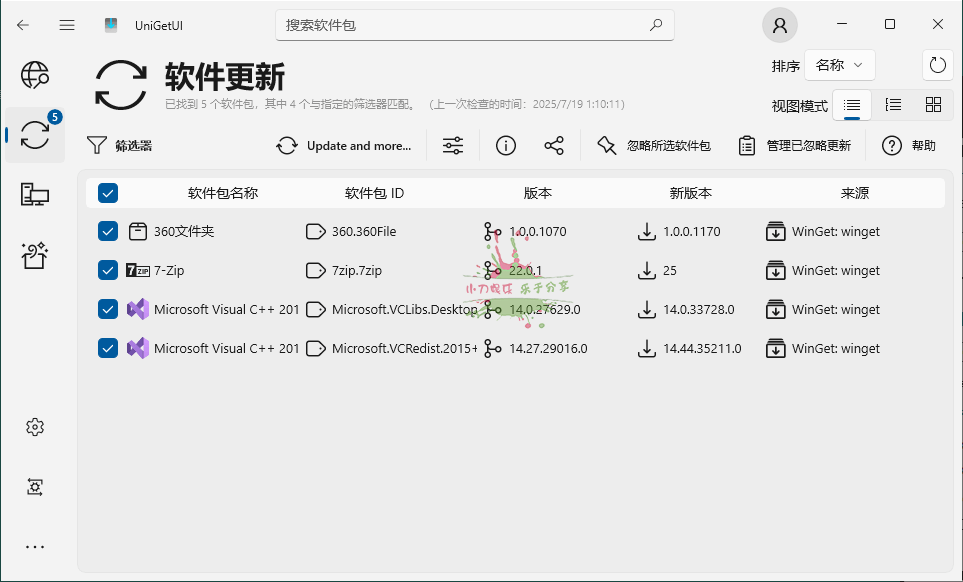Screen dimensions: 963x582
Task: Expand the 筛选器 filters panel
Action: 119,146
